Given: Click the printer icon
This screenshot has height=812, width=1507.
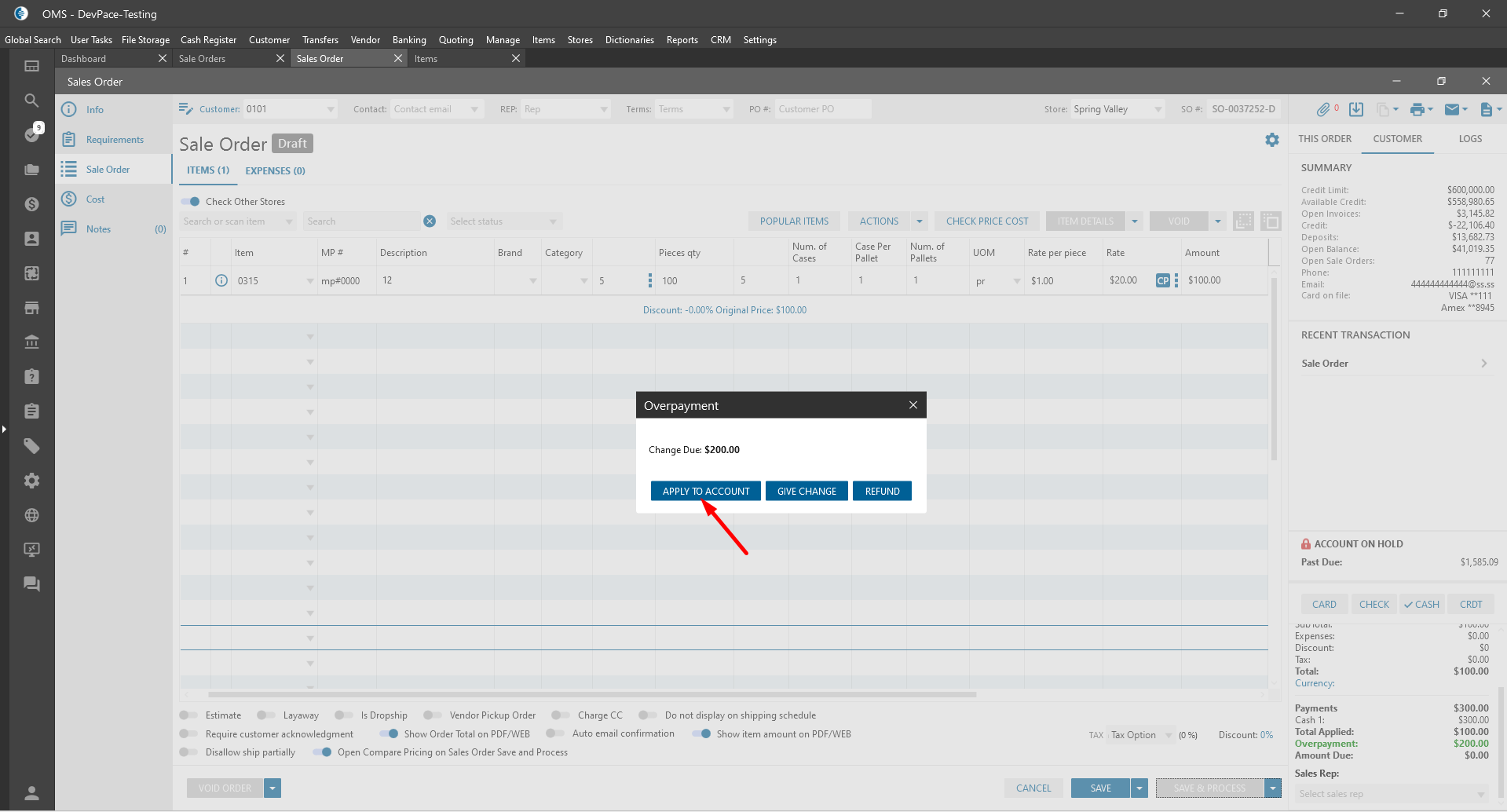Looking at the screenshot, I should [1417, 110].
